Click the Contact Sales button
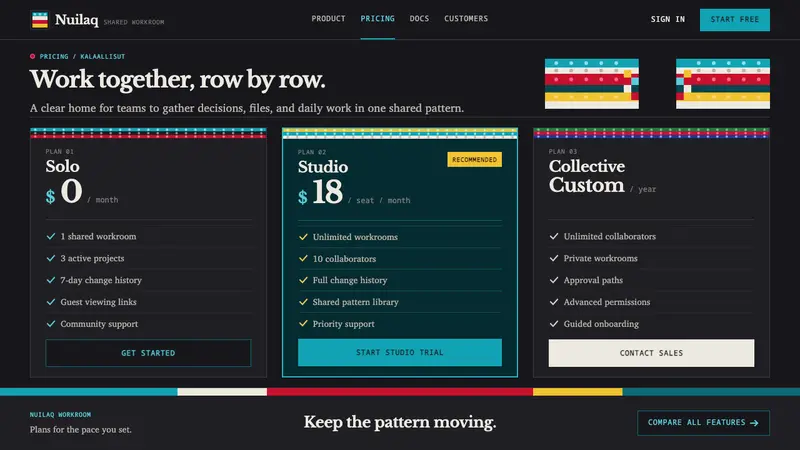The width and height of the screenshot is (800, 450). [651, 353]
